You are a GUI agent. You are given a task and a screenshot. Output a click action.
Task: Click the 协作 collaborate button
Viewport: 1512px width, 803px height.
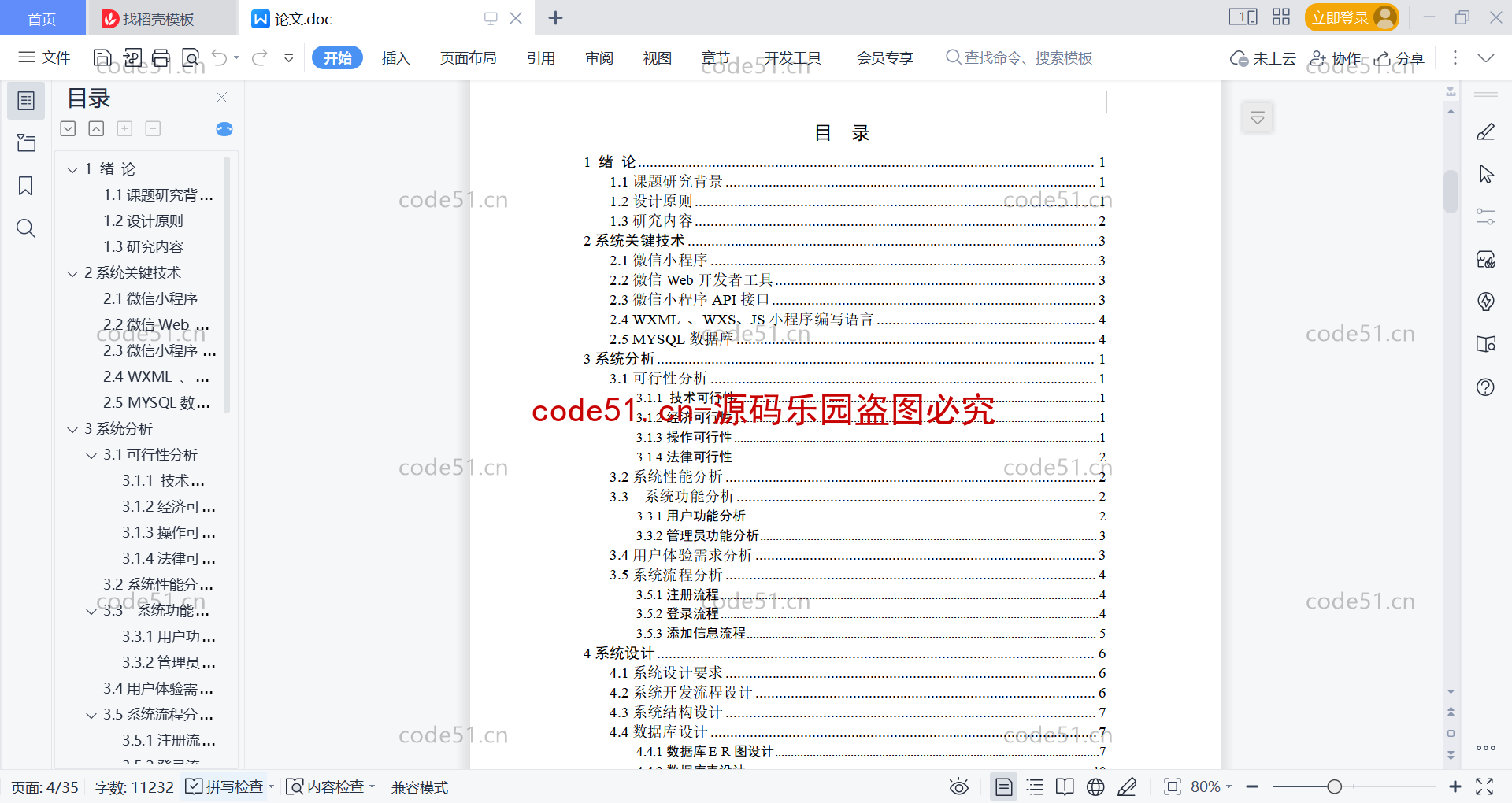pyautogui.click(x=1336, y=58)
